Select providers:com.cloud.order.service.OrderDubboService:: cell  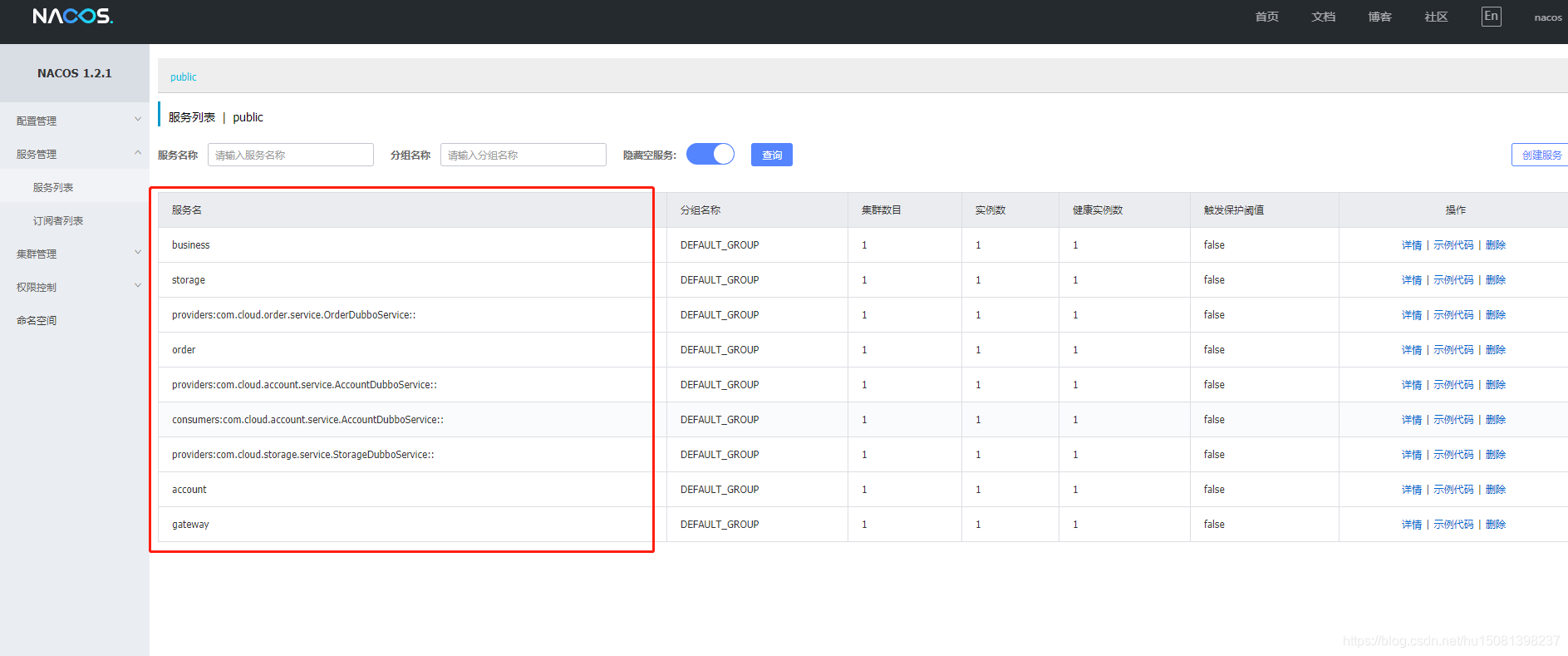point(412,315)
